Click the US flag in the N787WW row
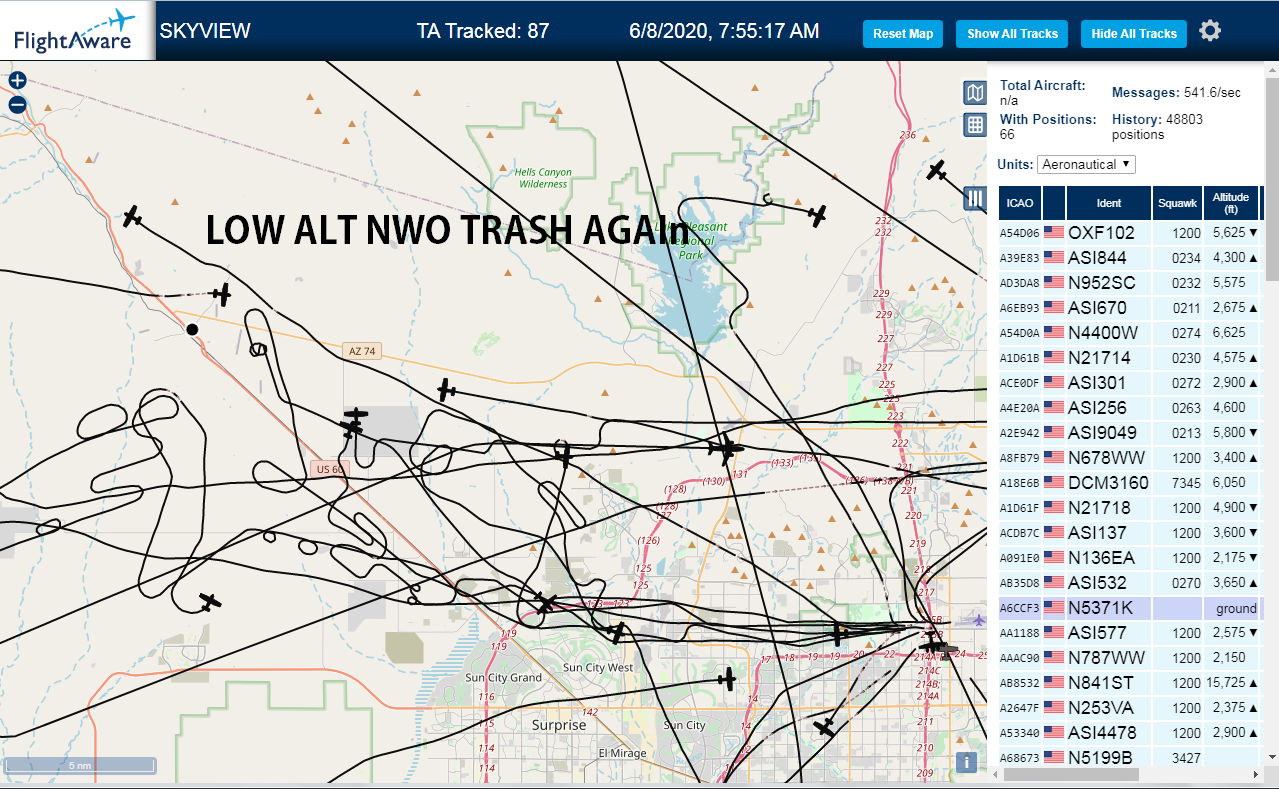 [x=1054, y=657]
